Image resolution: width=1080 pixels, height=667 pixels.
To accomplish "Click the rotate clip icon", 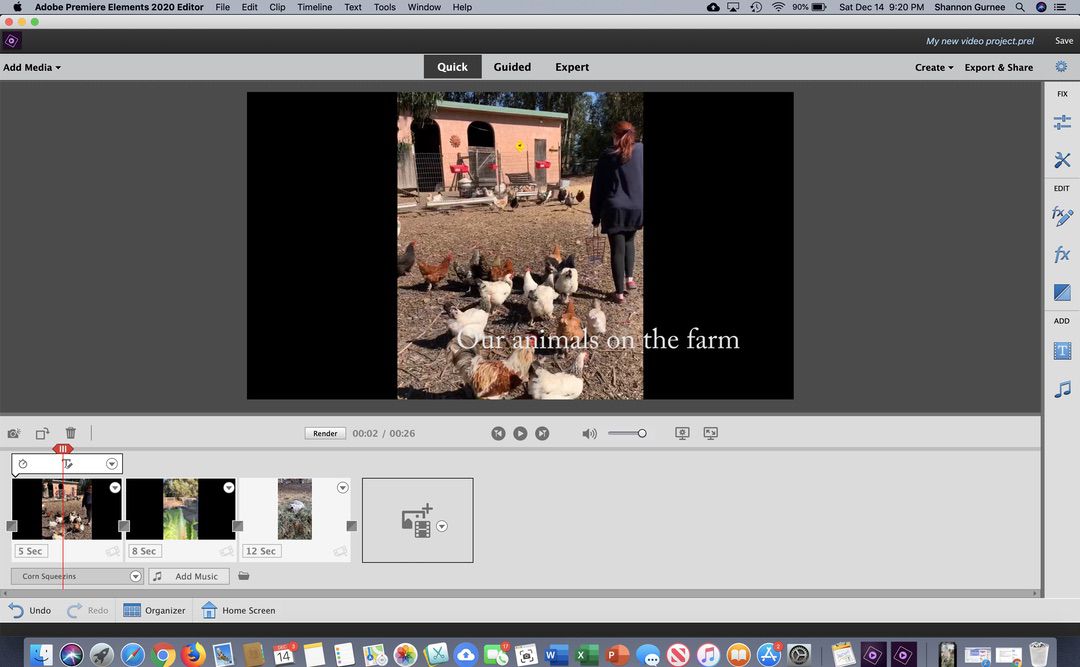I will [x=42, y=434].
